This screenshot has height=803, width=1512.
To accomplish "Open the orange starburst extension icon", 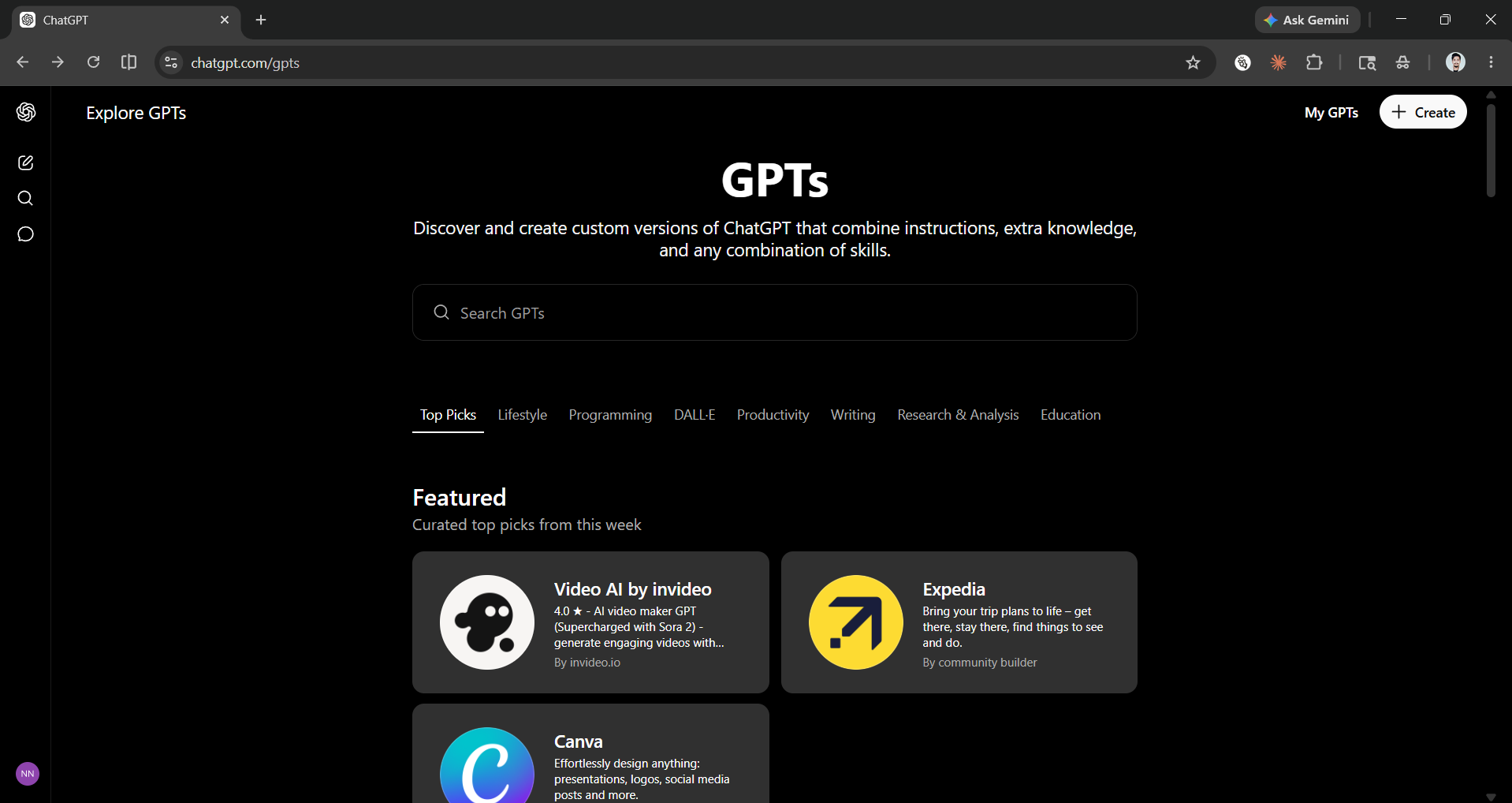I will pos(1279,62).
